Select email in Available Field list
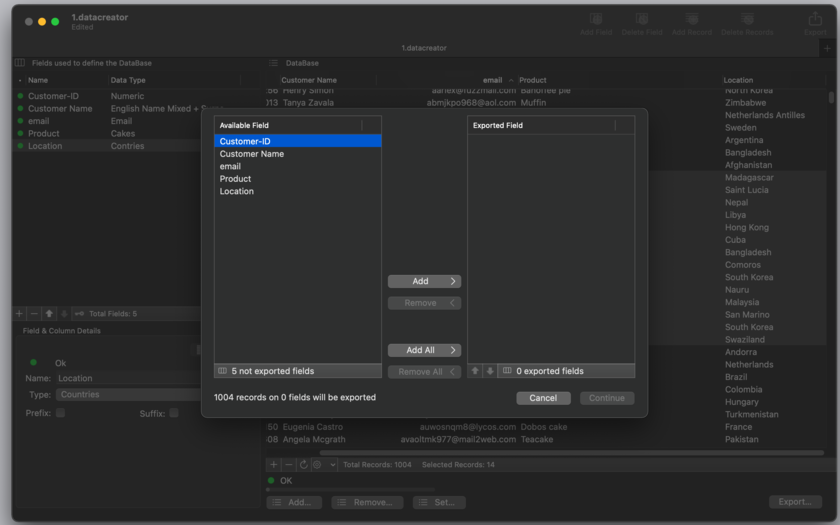The width and height of the screenshot is (840, 525). [x=298, y=166]
